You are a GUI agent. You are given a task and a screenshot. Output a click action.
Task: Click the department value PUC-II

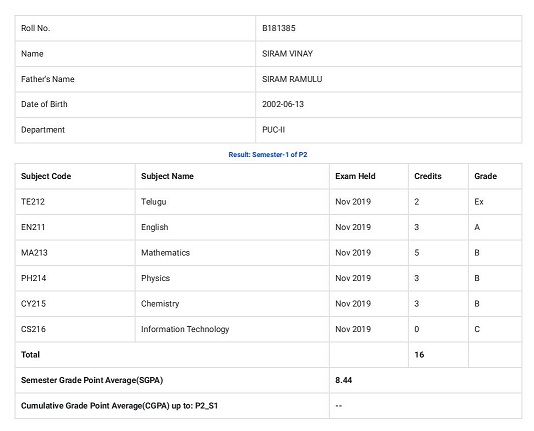click(x=273, y=130)
